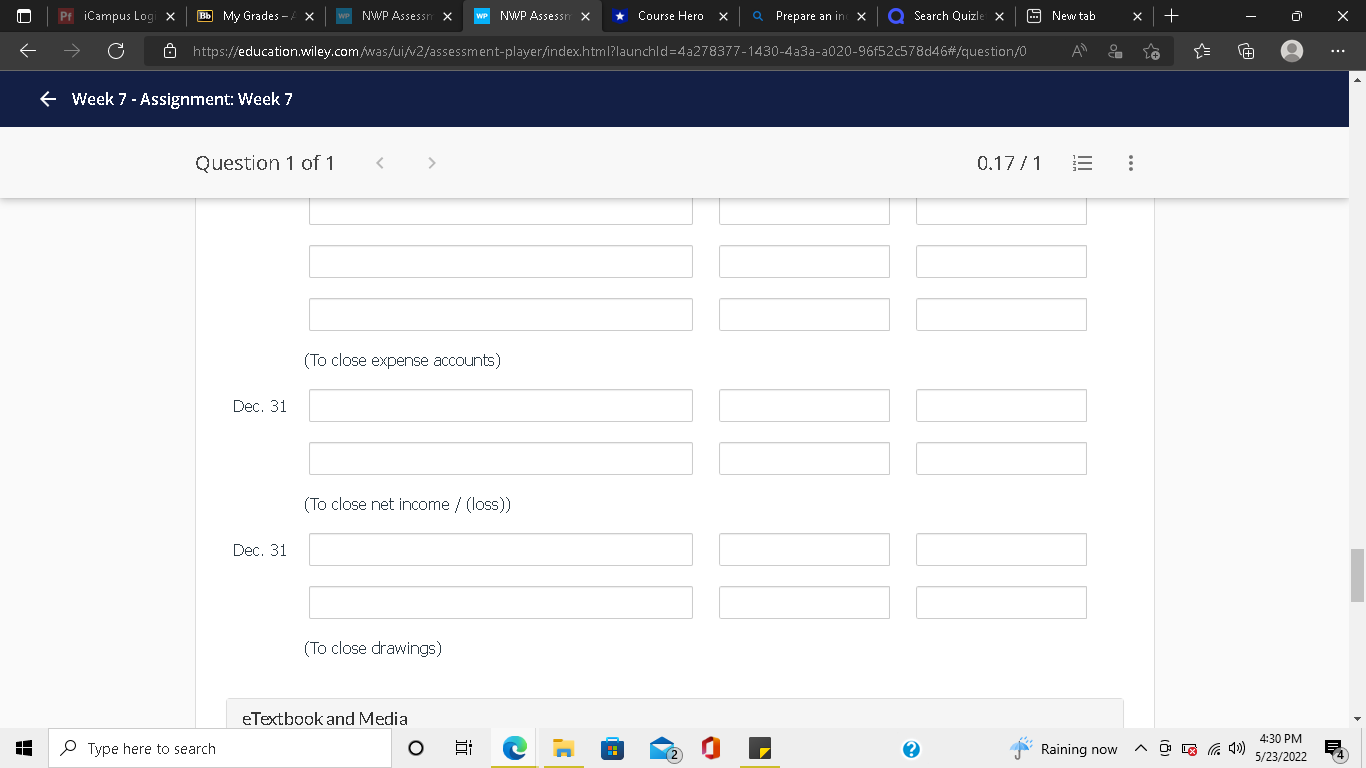Open the Raining now weather widget
1366x768 pixels.
(x=1062, y=749)
